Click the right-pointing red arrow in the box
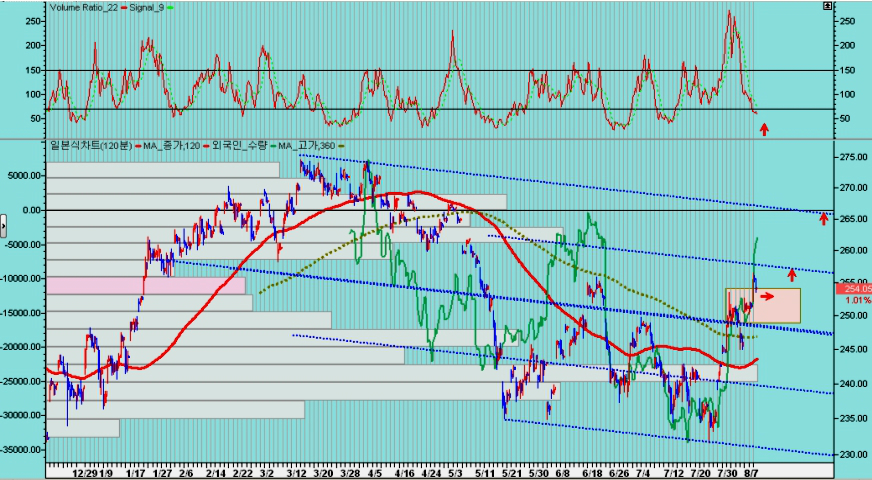 [767, 296]
